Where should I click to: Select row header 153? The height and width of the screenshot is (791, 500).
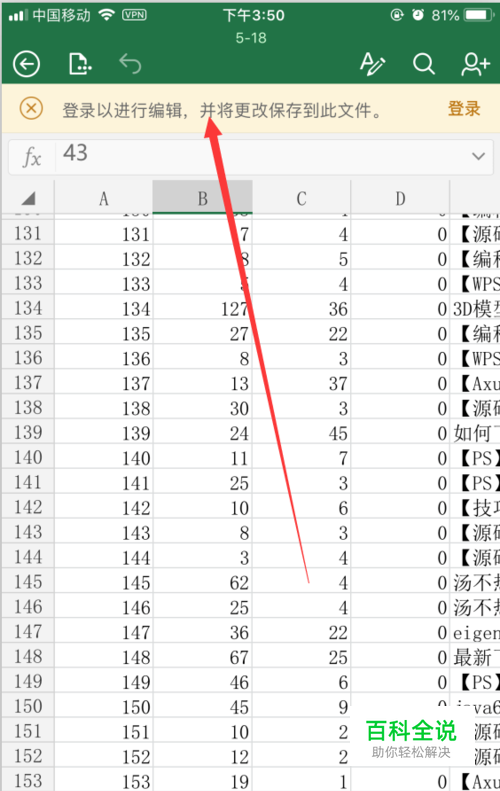[28, 780]
